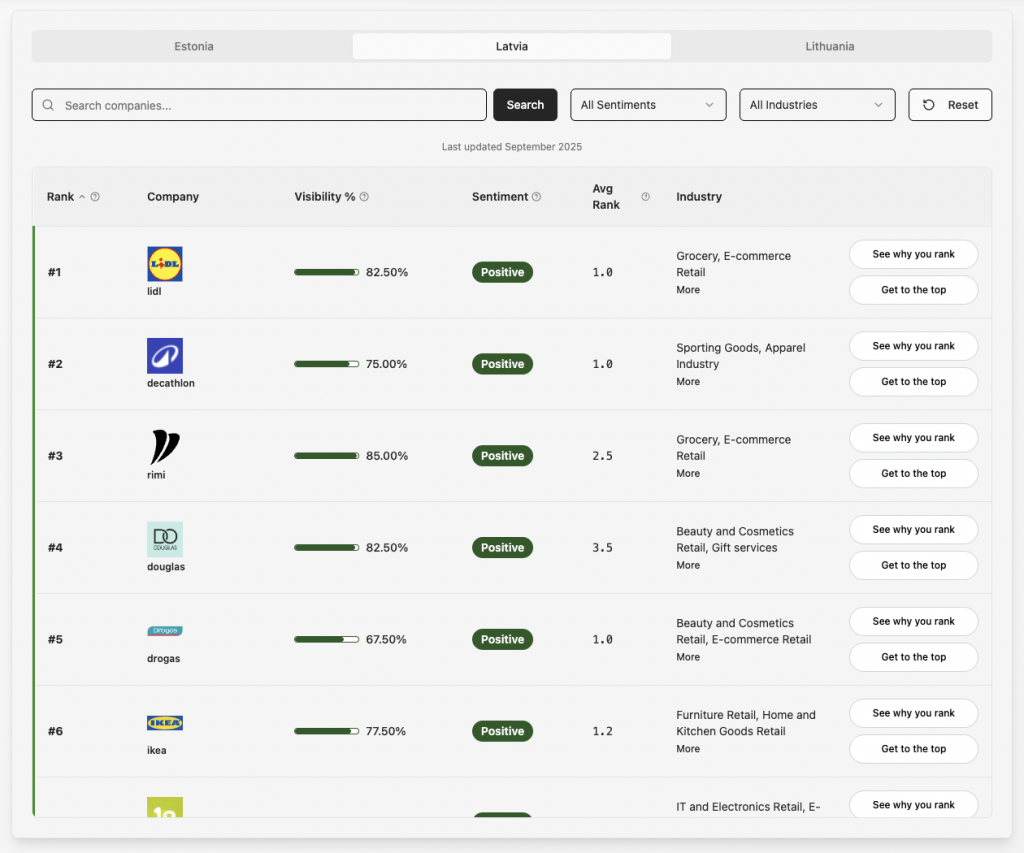The height and width of the screenshot is (853, 1024).
Task: Switch to the Lithuania tab
Action: tap(830, 46)
